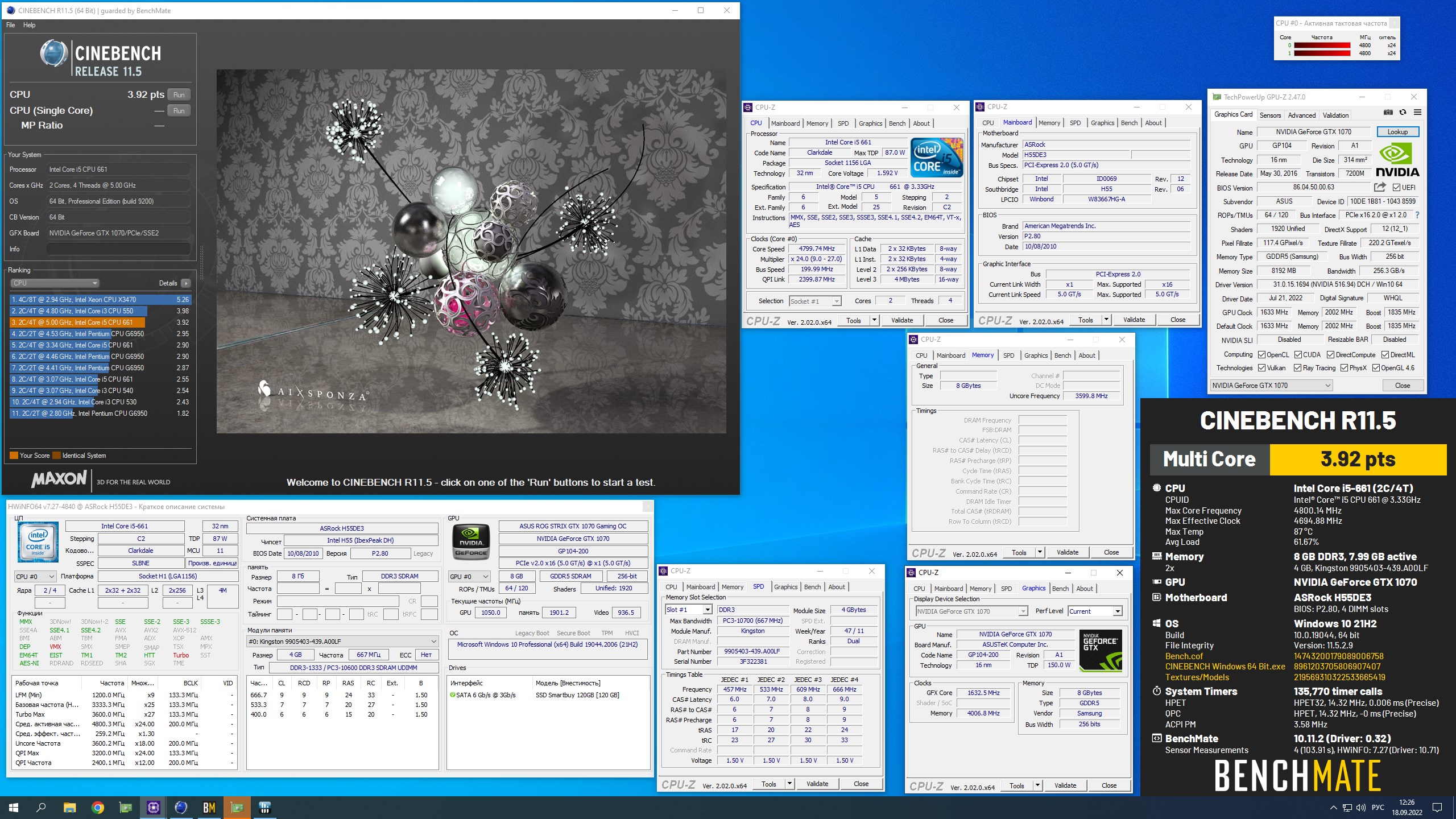Toggle the Ray Tracing checkbox

pyautogui.click(x=1297, y=368)
